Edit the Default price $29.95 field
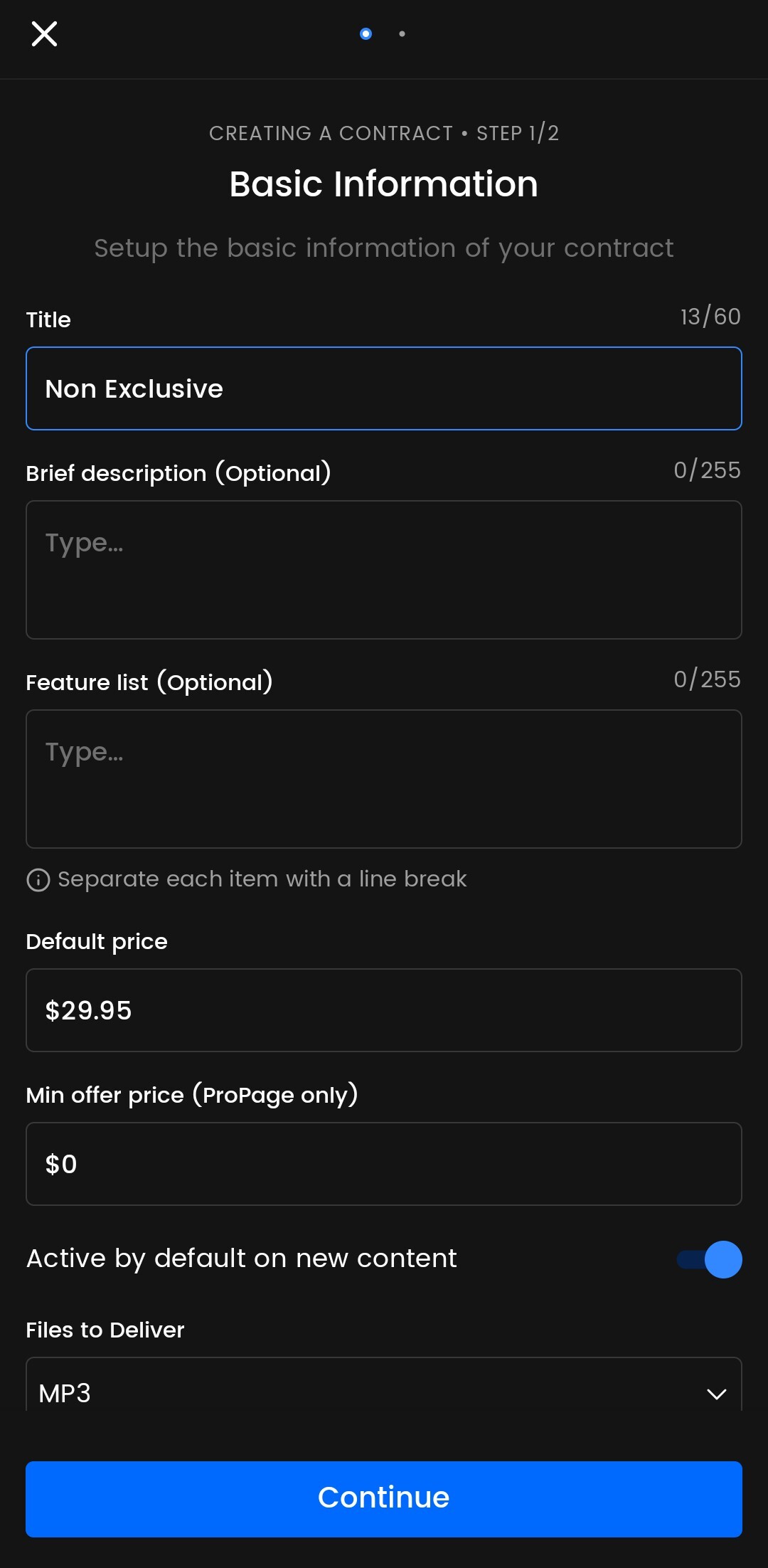The height and width of the screenshot is (1568, 768). [384, 1010]
